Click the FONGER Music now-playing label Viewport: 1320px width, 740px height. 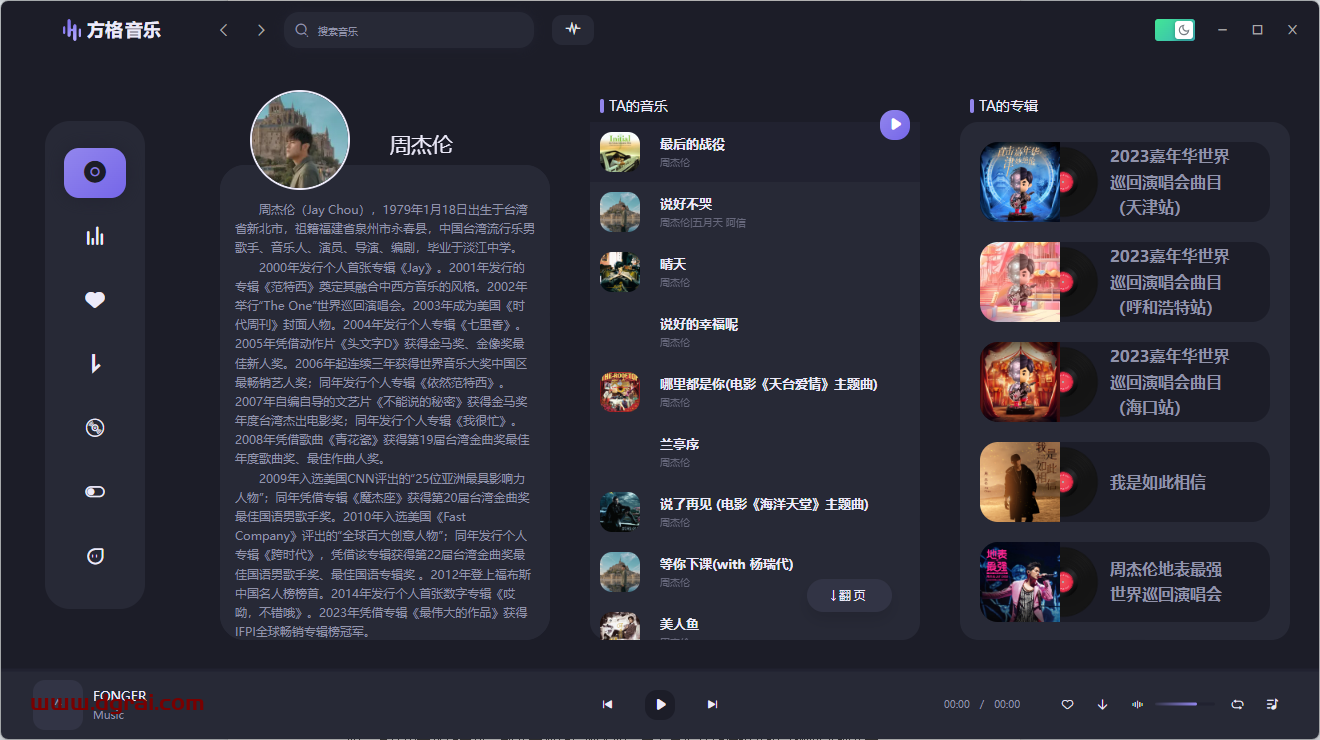[120, 704]
